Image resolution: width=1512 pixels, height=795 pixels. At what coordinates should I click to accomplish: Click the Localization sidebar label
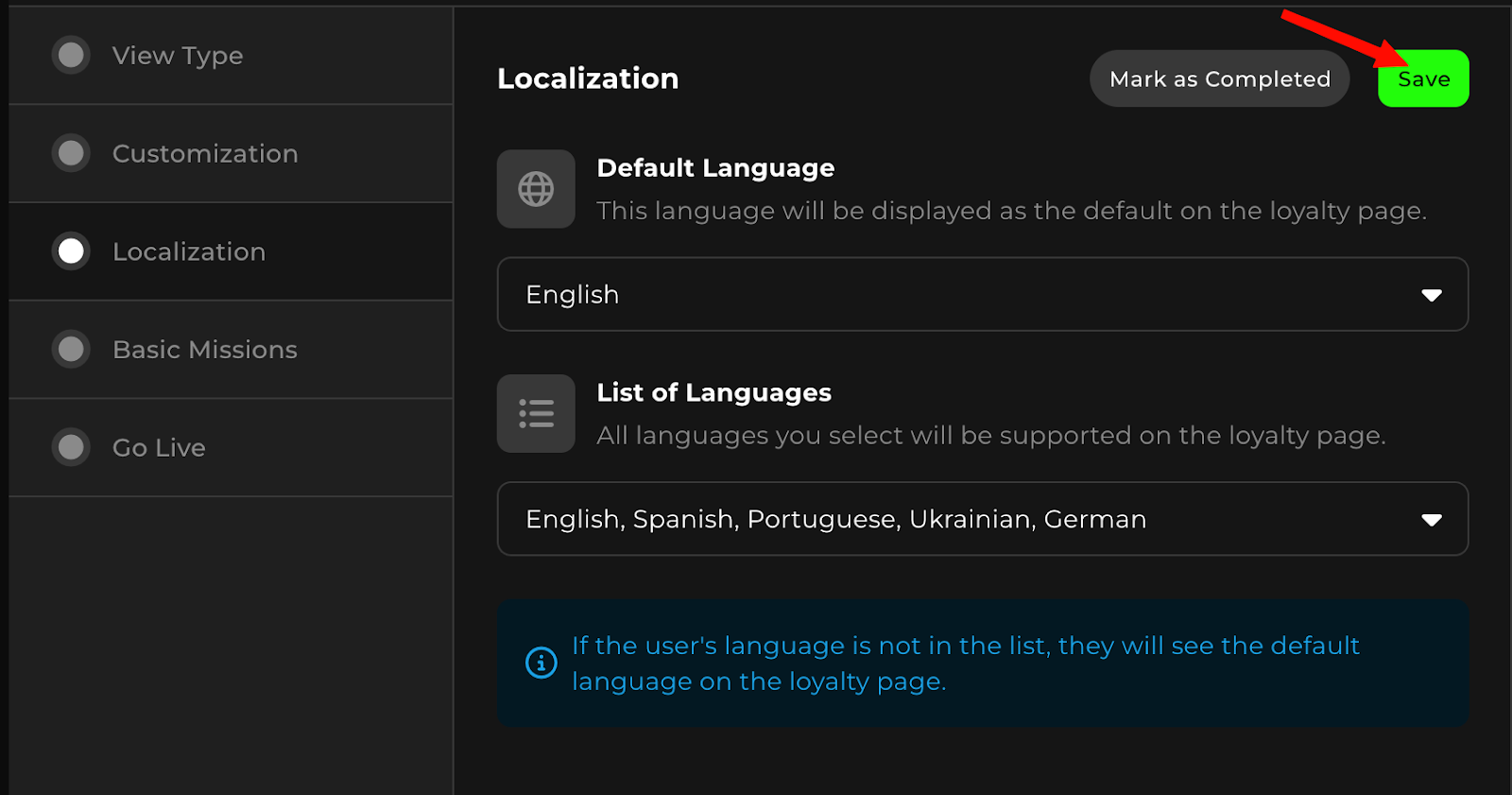pos(189,251)
